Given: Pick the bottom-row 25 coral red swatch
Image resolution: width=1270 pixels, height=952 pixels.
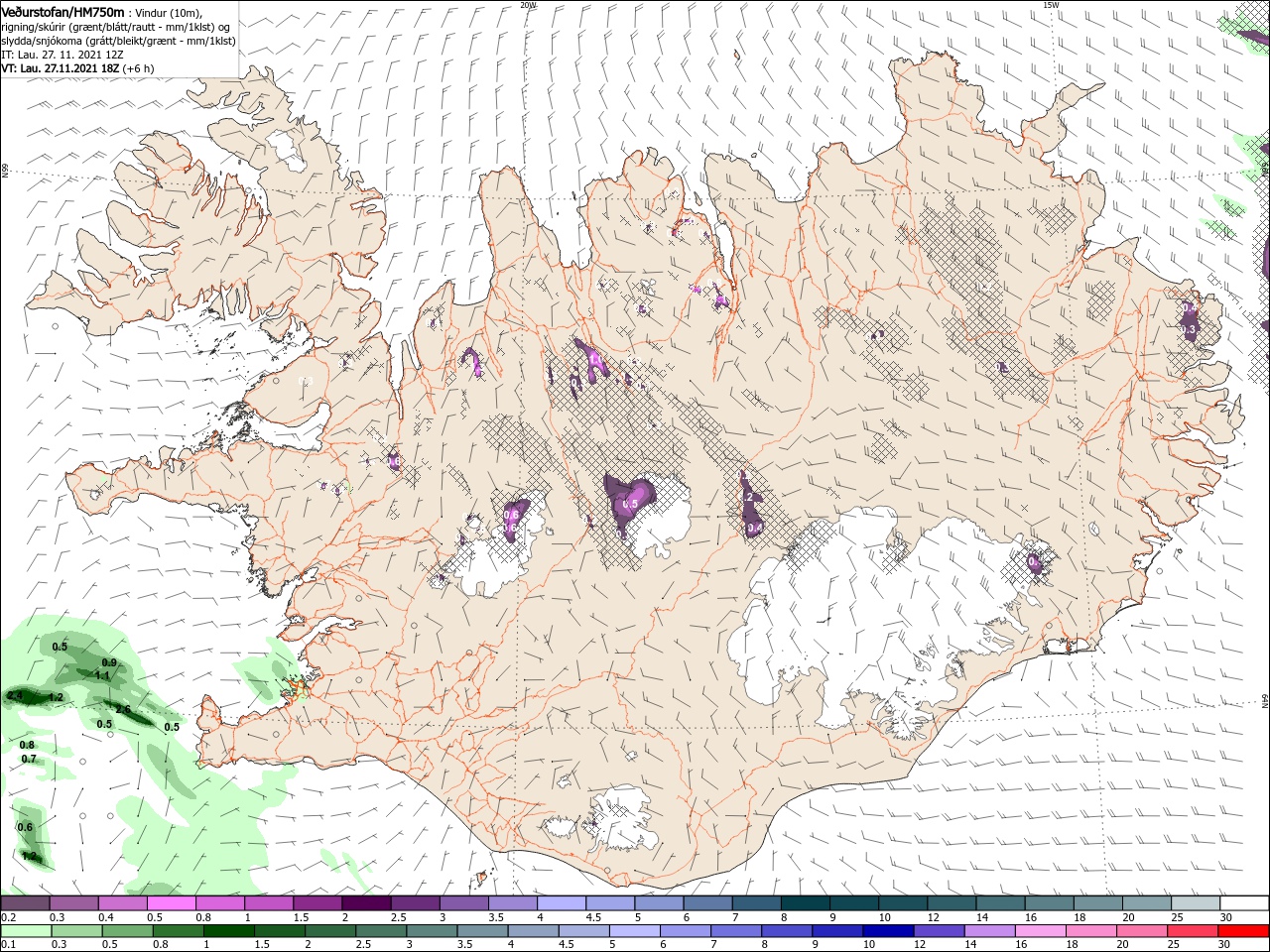Looking at the screenshot, I should (x=1193, y=931).
